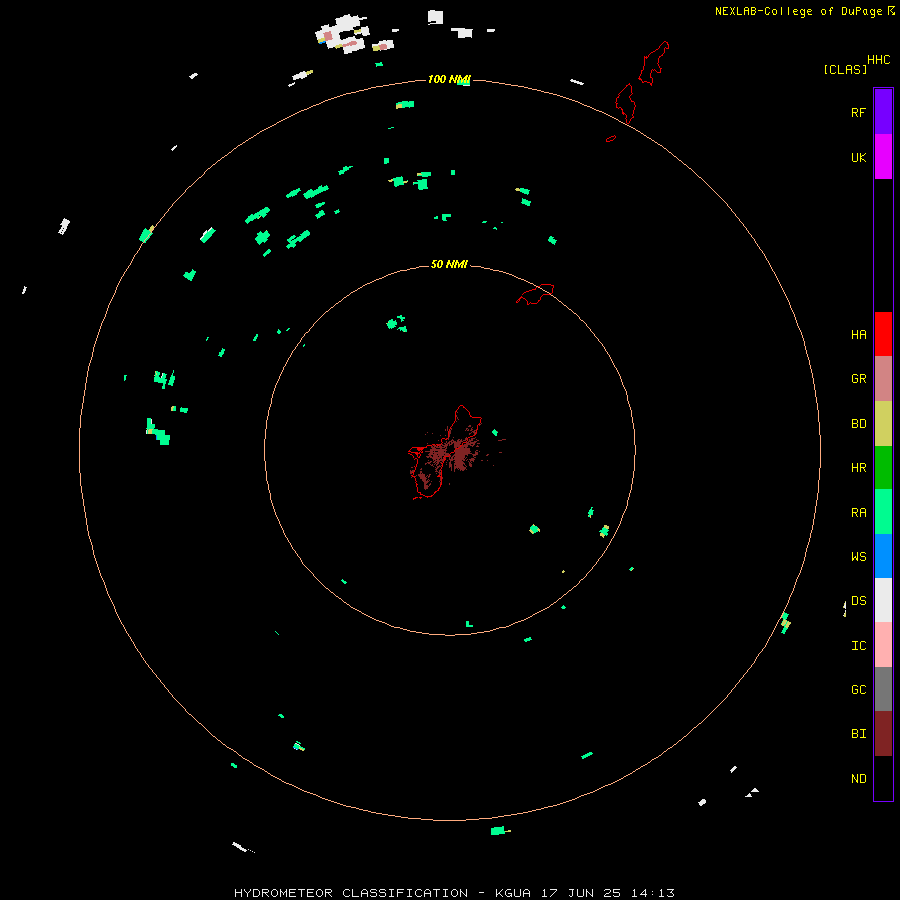This screenshot has width=900, height=900.
Task: Click the DS legend label
Action: click(x=858, y=600)
